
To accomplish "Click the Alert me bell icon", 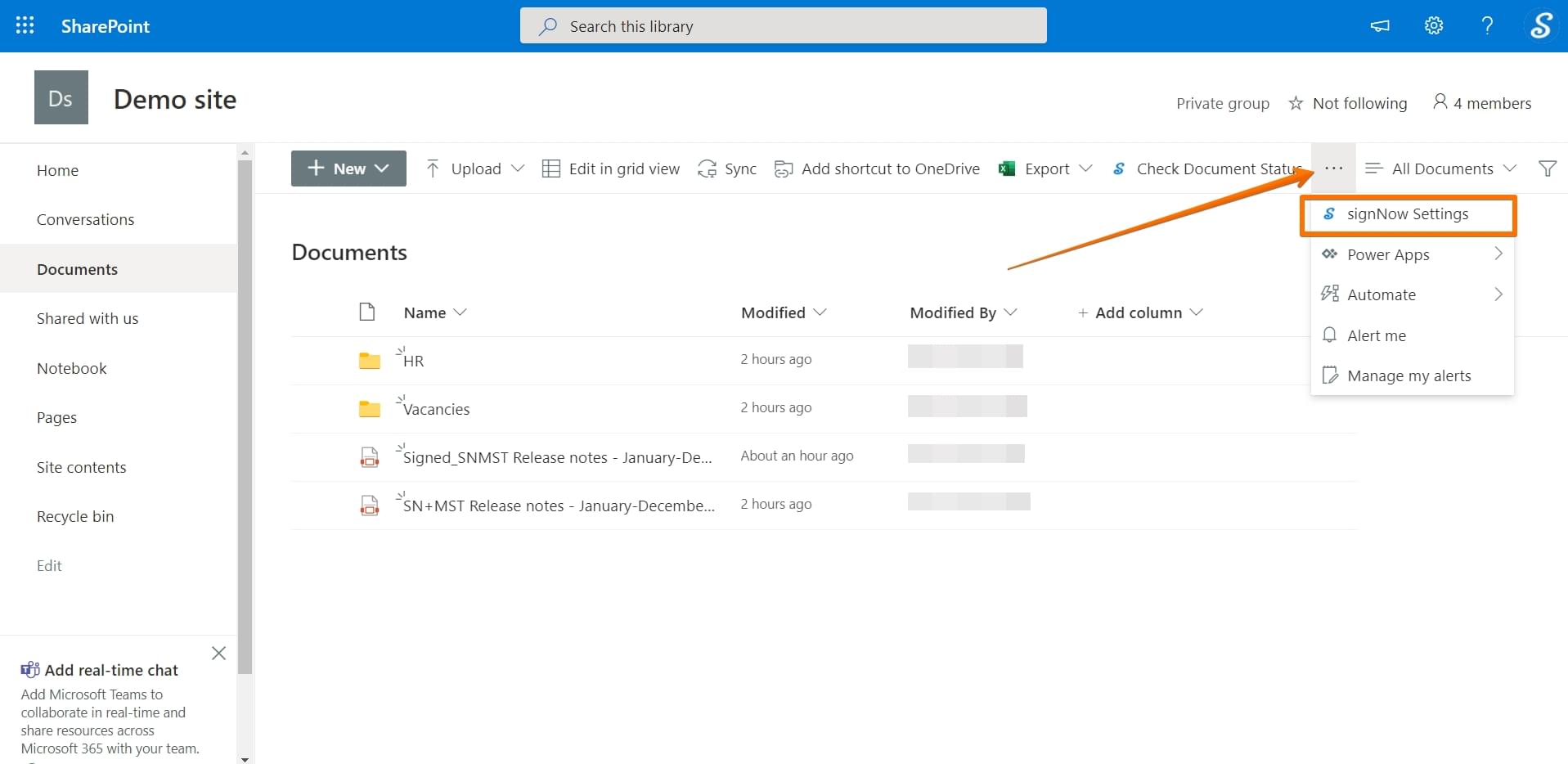I will pos(1330,335).
